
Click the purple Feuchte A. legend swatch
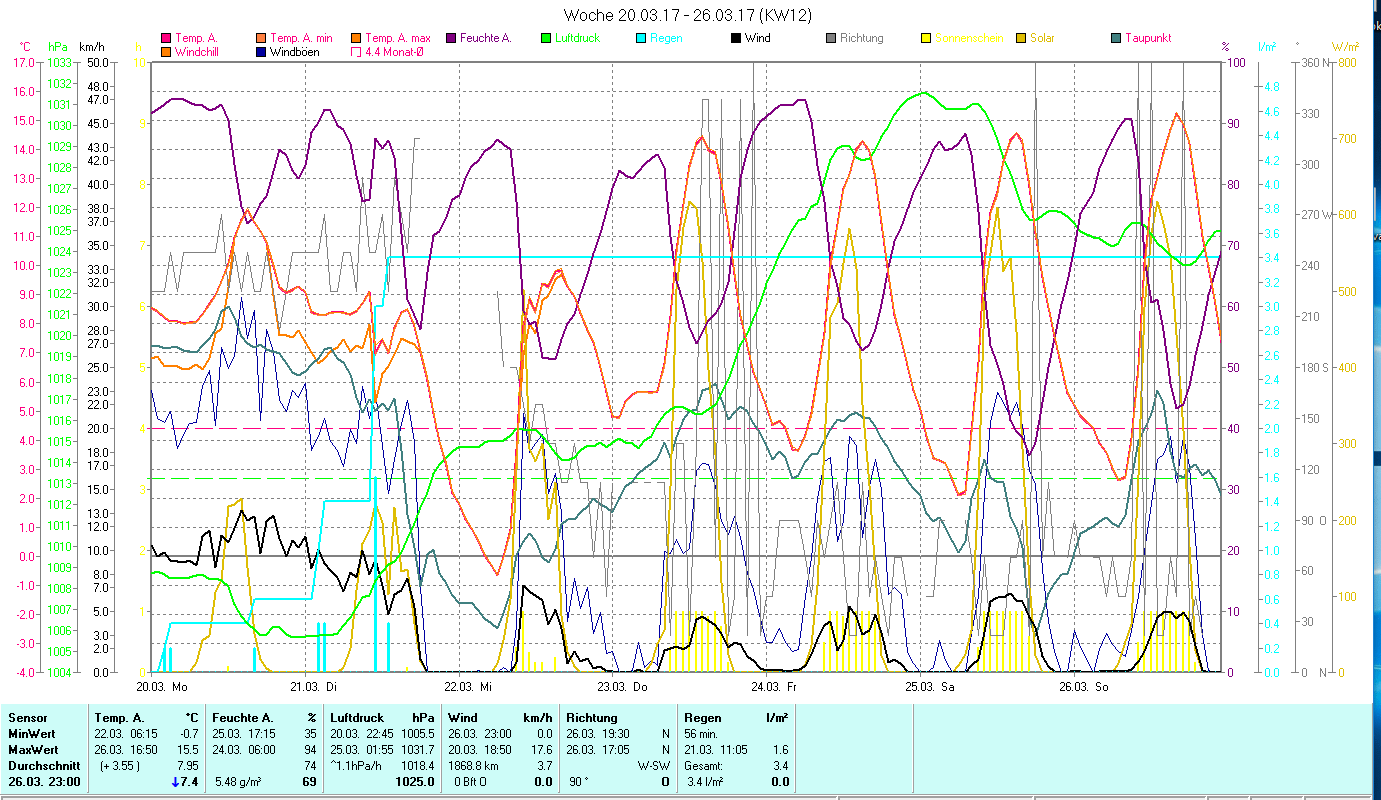click(451, 39)
